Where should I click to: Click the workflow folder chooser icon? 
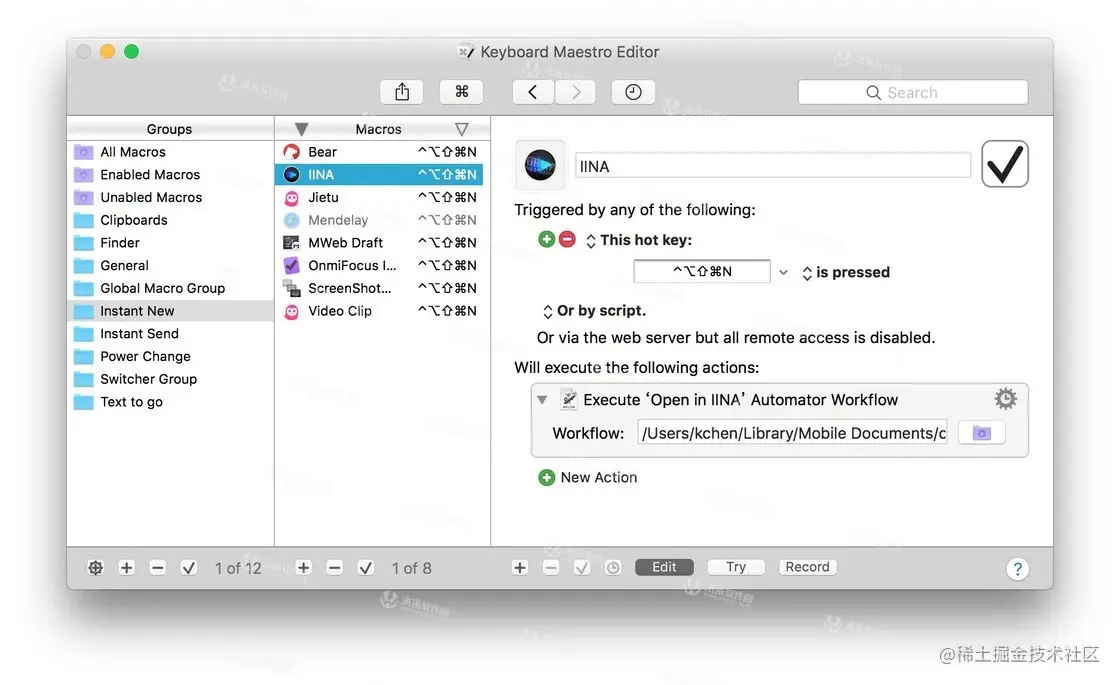tap(981, 433)
